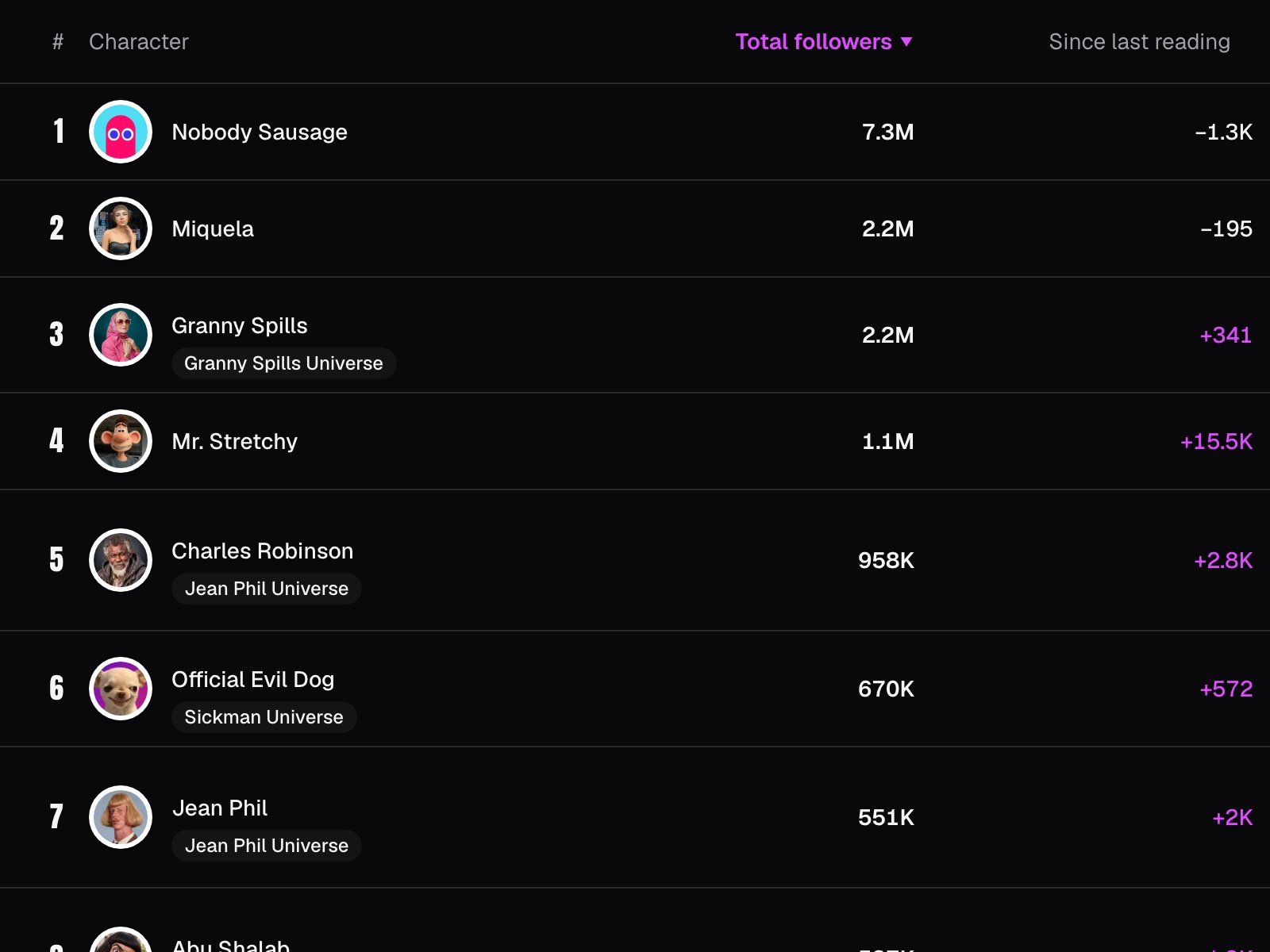Select Jean Phil Universe tag under Jean Phil
The height and width of the screenshot is (952, 1270).
tap(267, 846)
